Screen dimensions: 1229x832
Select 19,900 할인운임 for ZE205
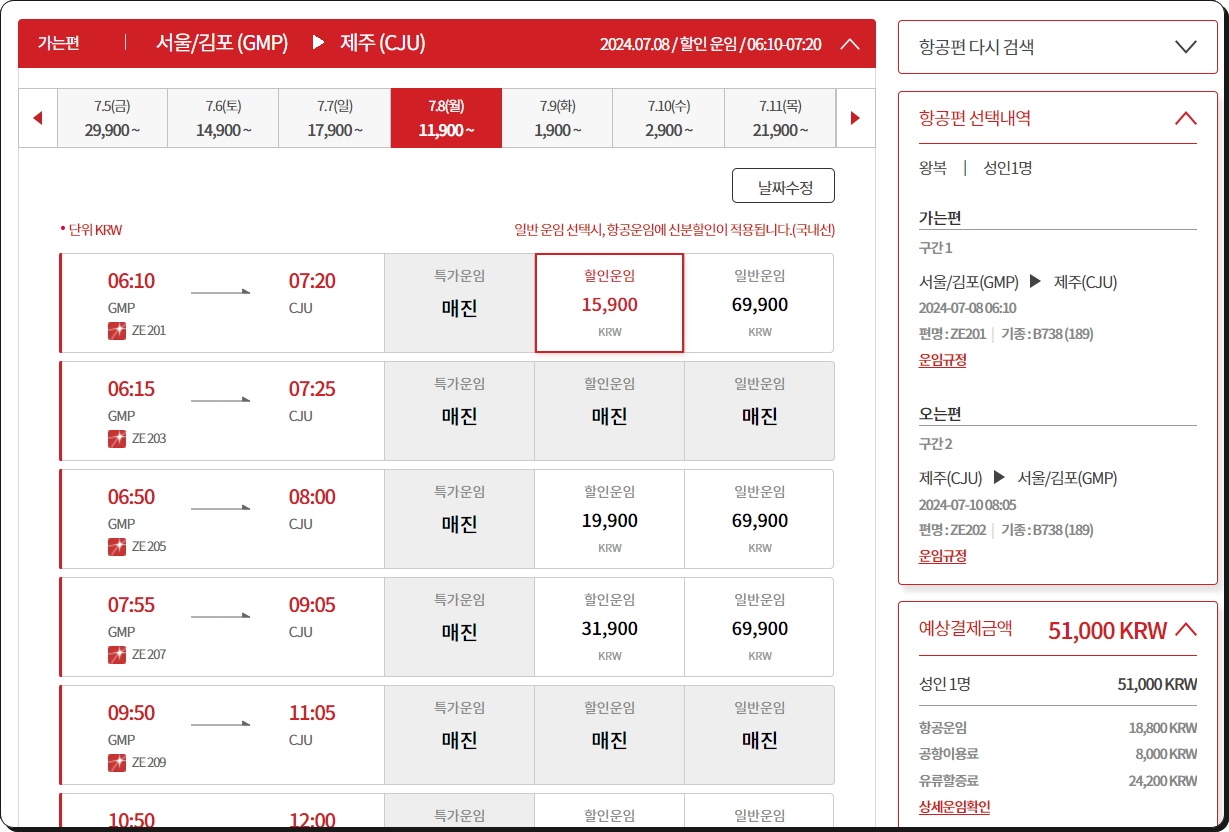(609, 519)
